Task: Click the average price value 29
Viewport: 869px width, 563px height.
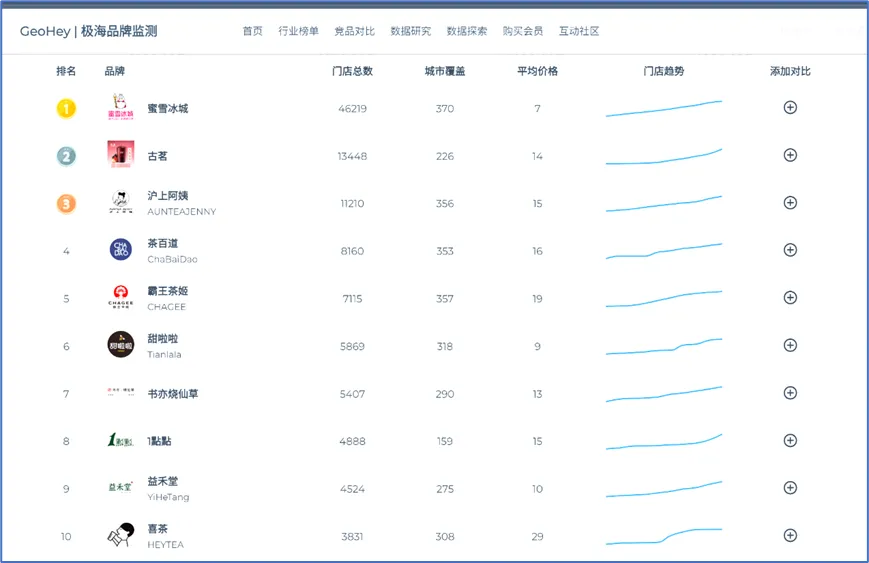Action: click(538, 537)
